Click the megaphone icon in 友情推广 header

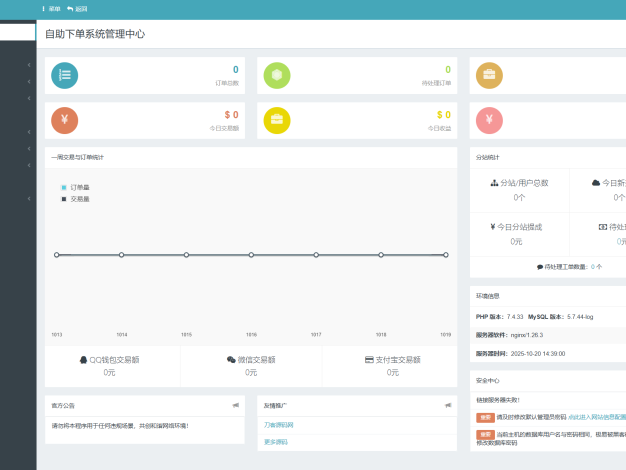pos(448,405)
